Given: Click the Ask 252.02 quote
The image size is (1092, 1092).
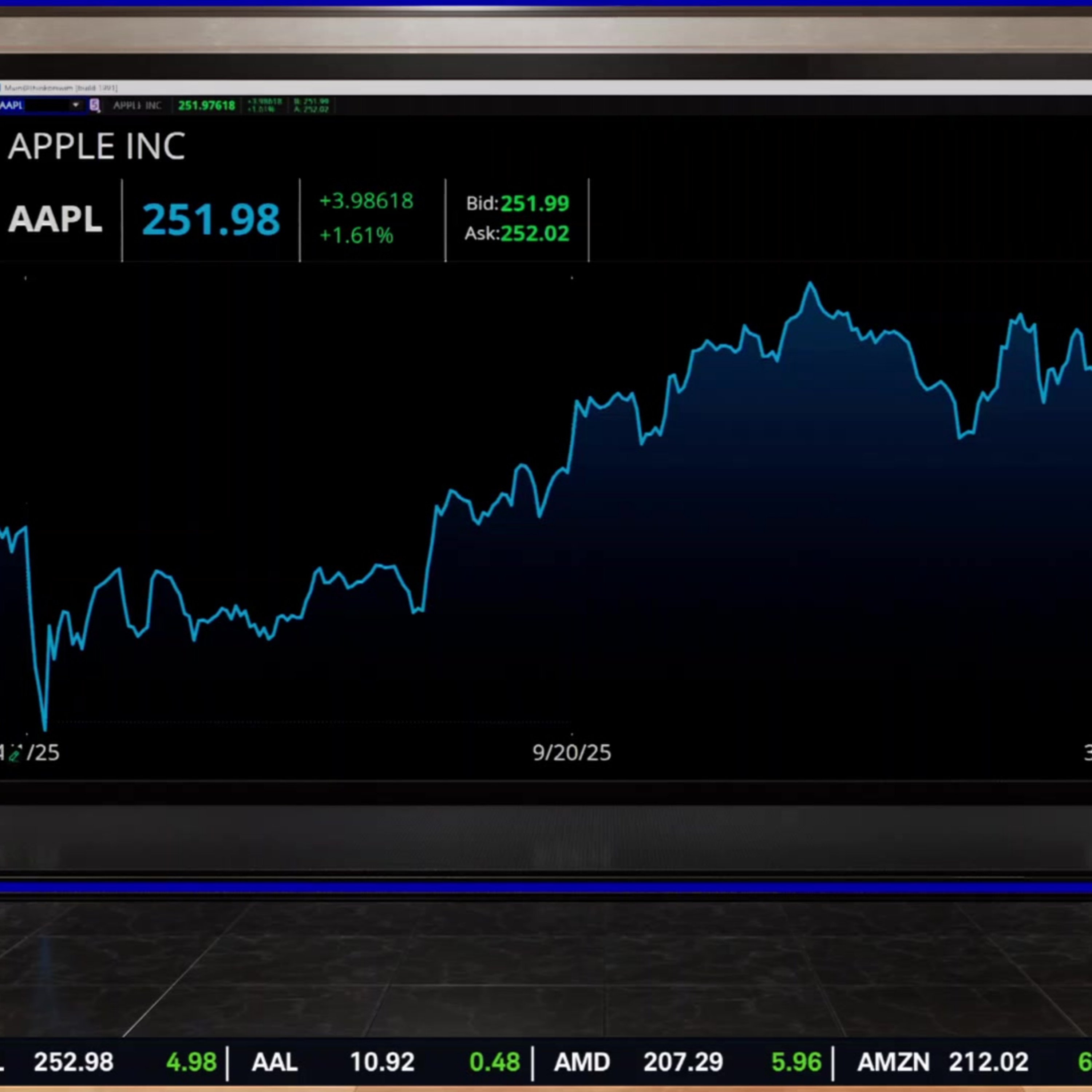Looking at the screenshot, I should pyautogui.click(x=517, y=233).
